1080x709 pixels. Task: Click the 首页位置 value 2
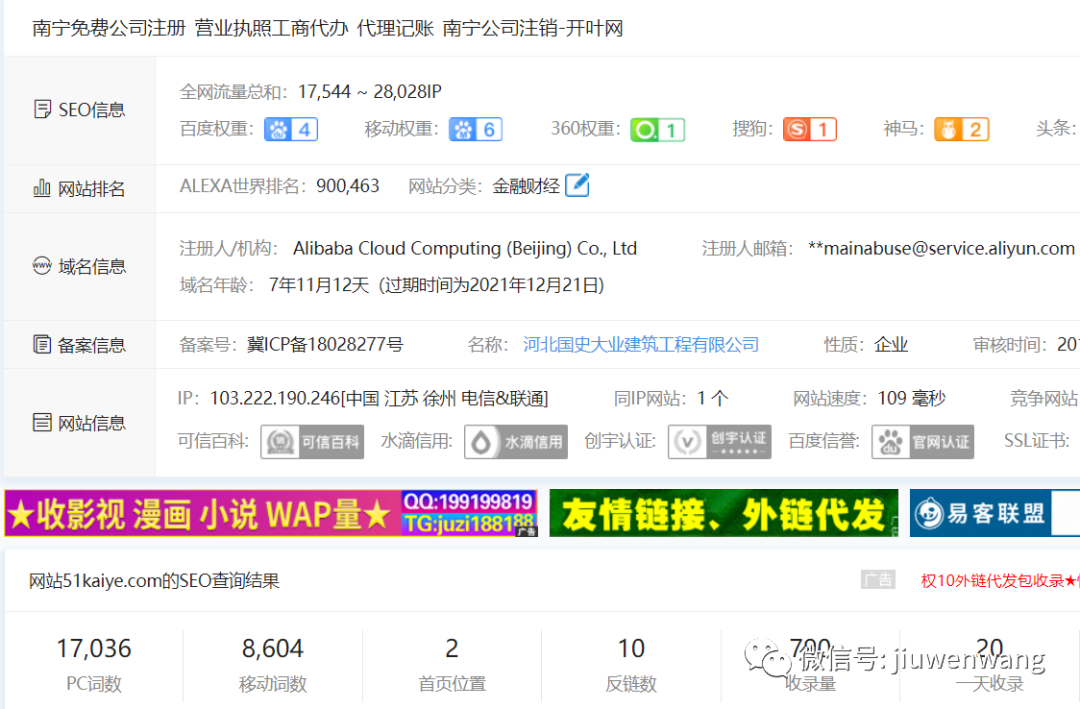coord(452,648)
